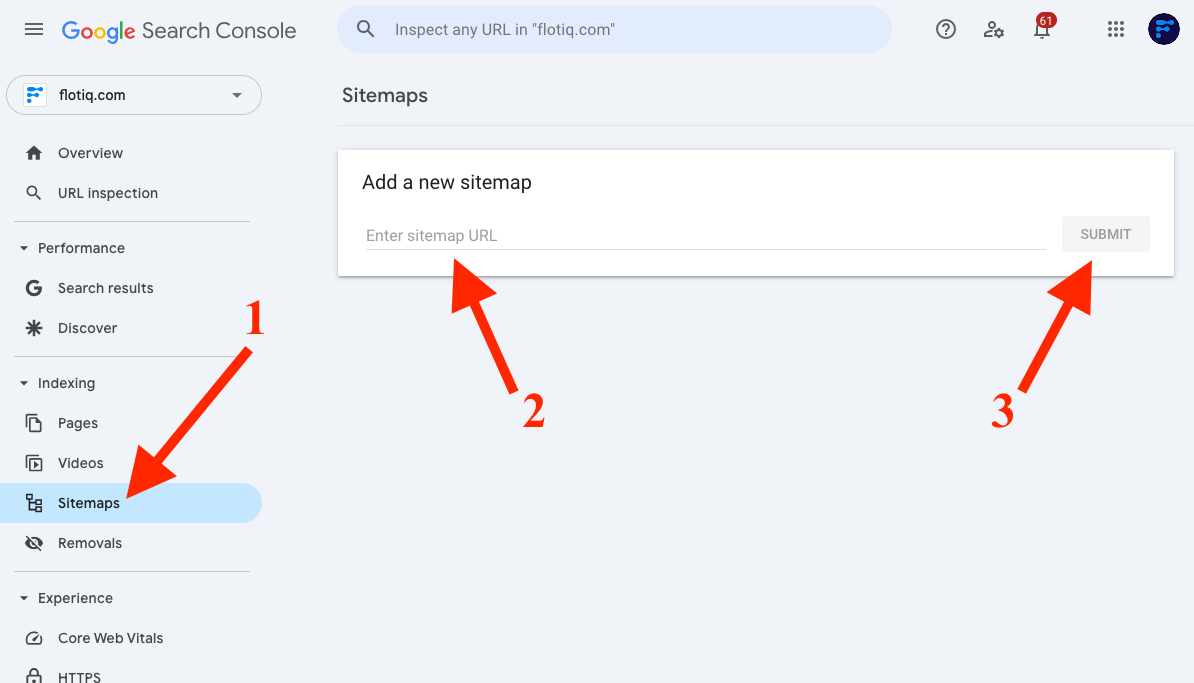Collapse the Performance section
This screenshot has width=1194, height=683.
pos(24,248)
